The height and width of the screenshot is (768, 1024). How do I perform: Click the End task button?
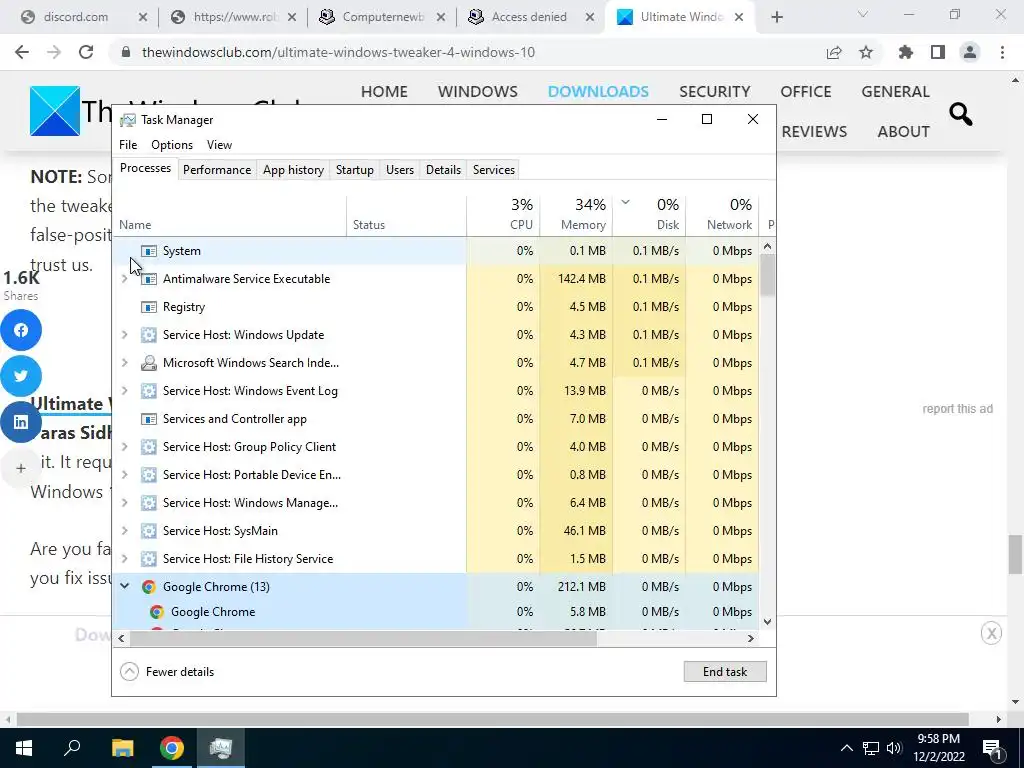(725, 671)
